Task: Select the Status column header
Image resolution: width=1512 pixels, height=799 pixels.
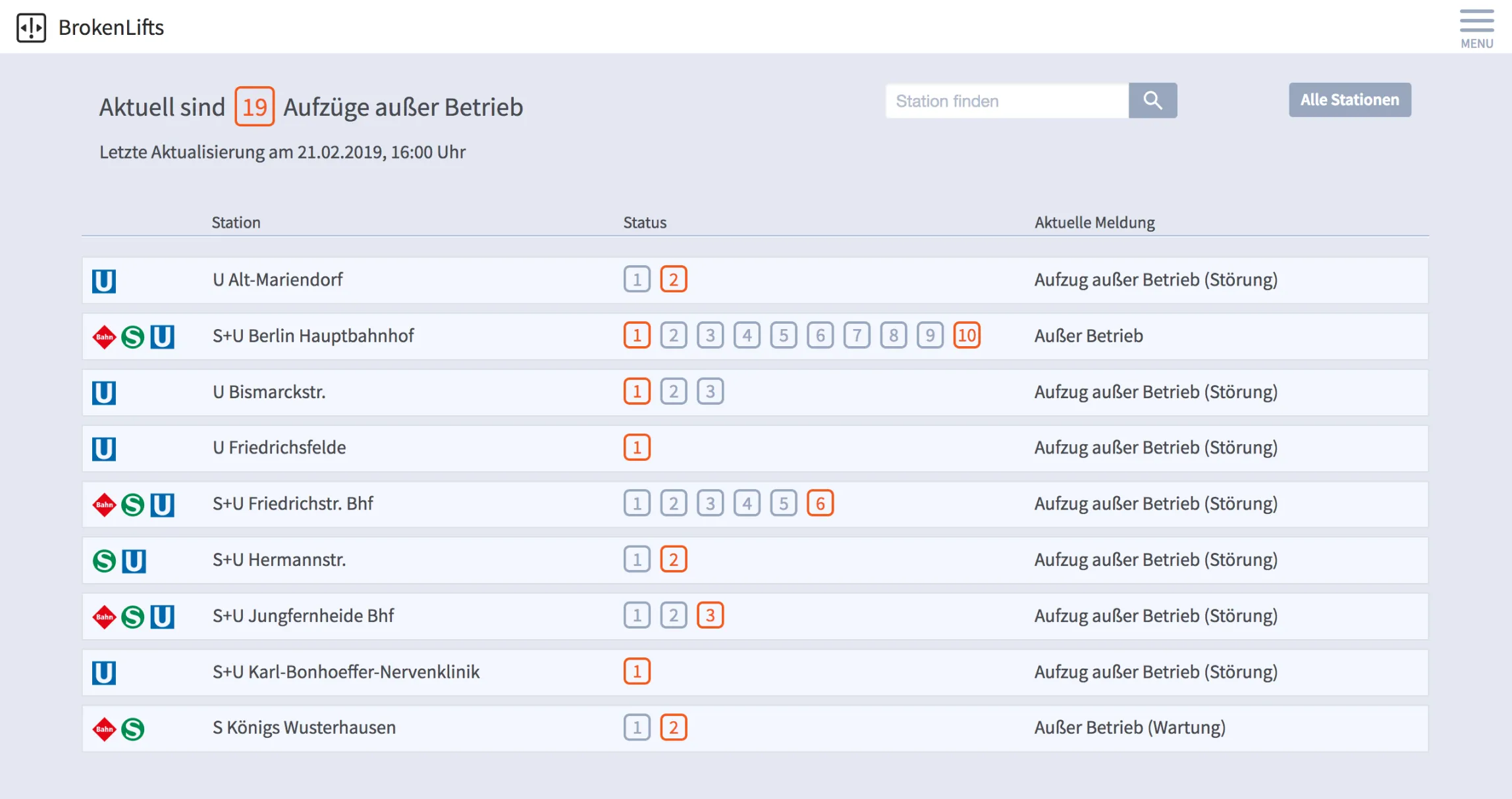Action: coord(645,222)
